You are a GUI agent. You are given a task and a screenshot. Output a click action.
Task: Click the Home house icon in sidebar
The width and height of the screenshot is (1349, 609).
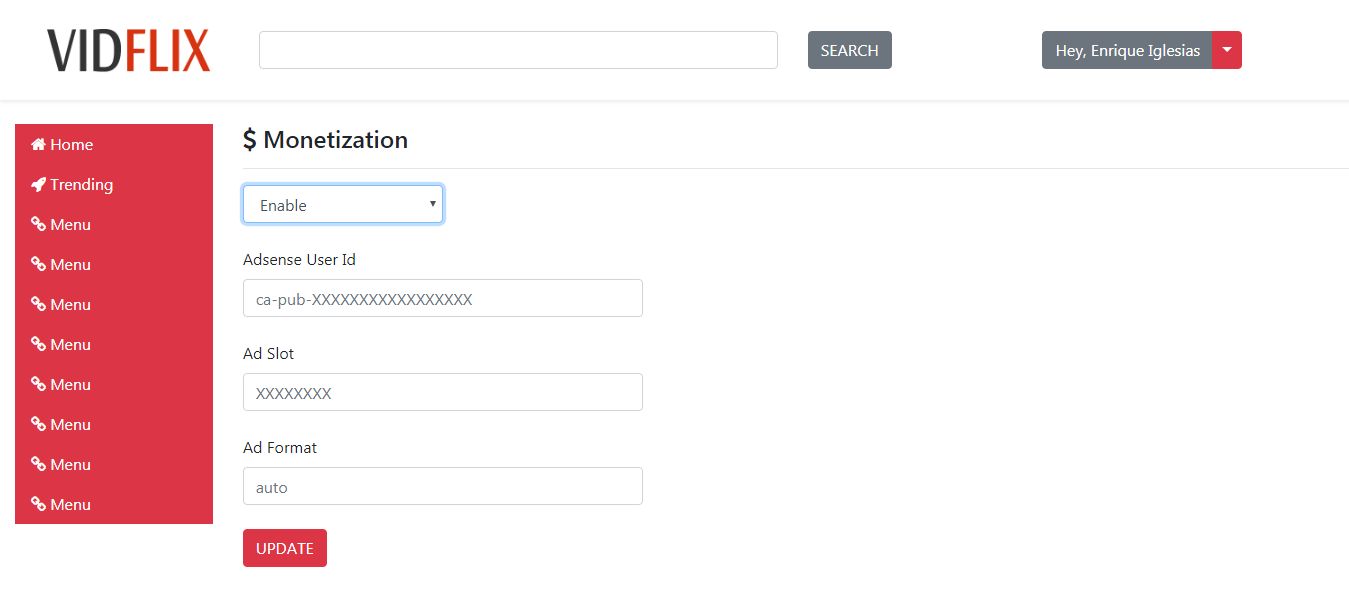point(38,145)
